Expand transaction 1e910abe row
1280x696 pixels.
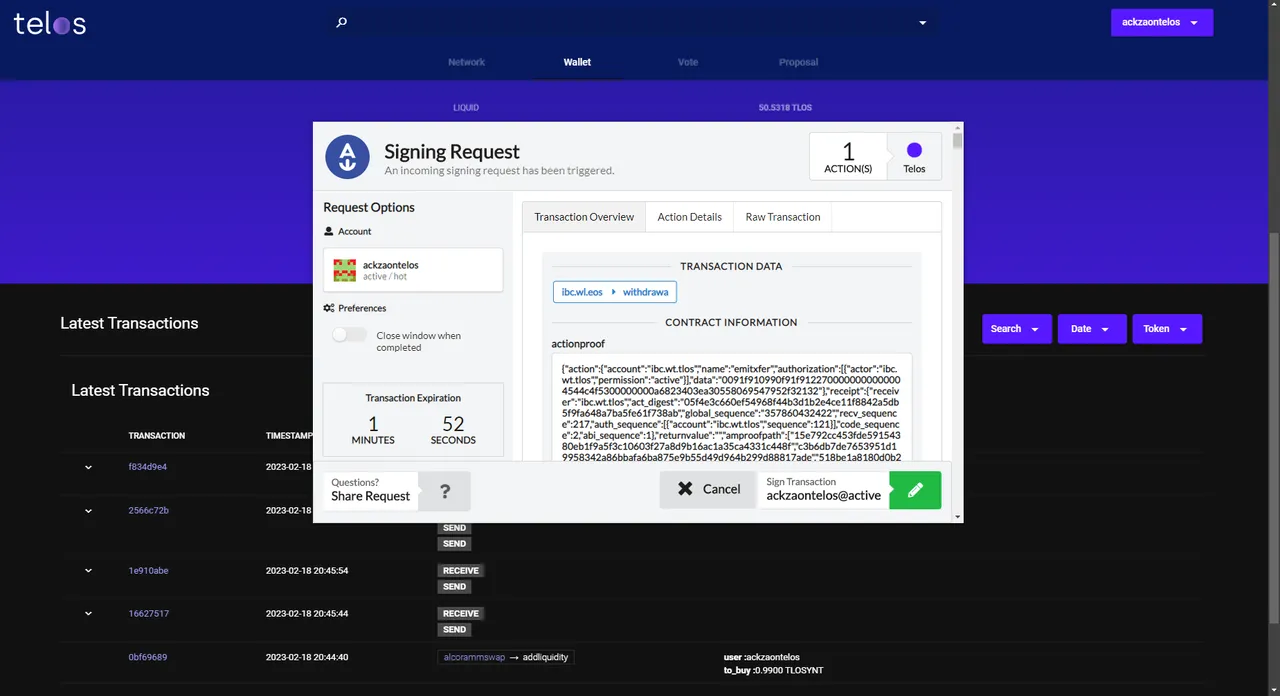tap(88, 571)
